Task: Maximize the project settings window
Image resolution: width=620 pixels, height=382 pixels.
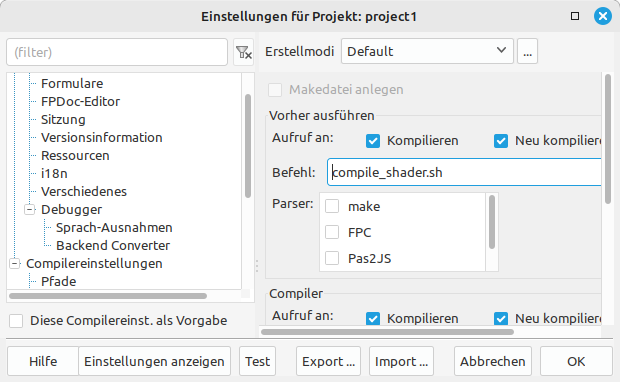Action: click(x=575, y=16)
